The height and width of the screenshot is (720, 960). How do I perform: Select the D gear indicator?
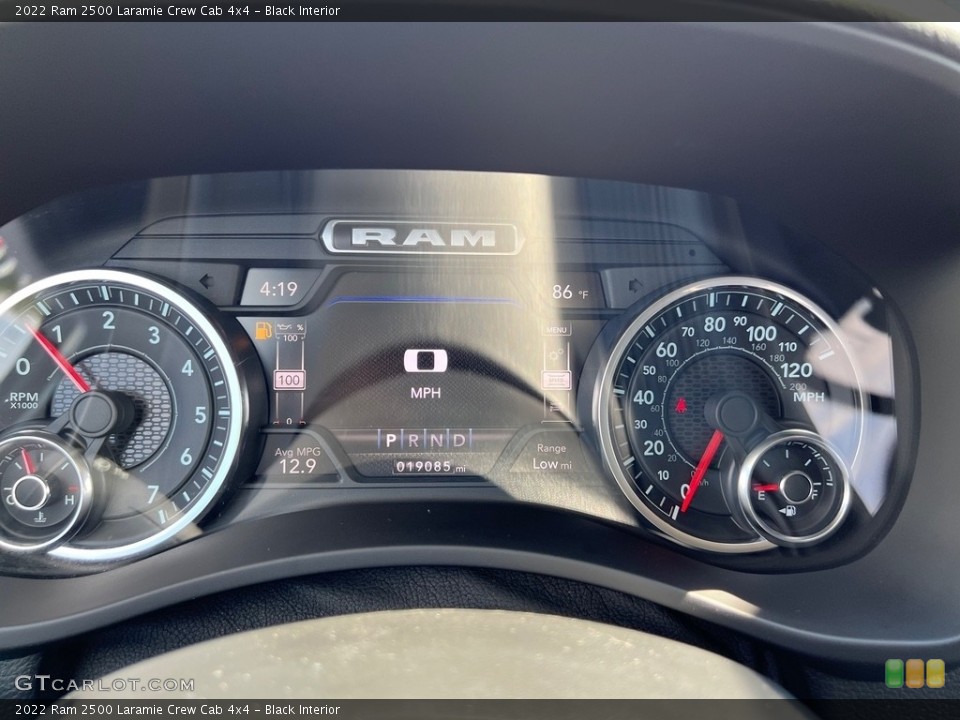459,440
